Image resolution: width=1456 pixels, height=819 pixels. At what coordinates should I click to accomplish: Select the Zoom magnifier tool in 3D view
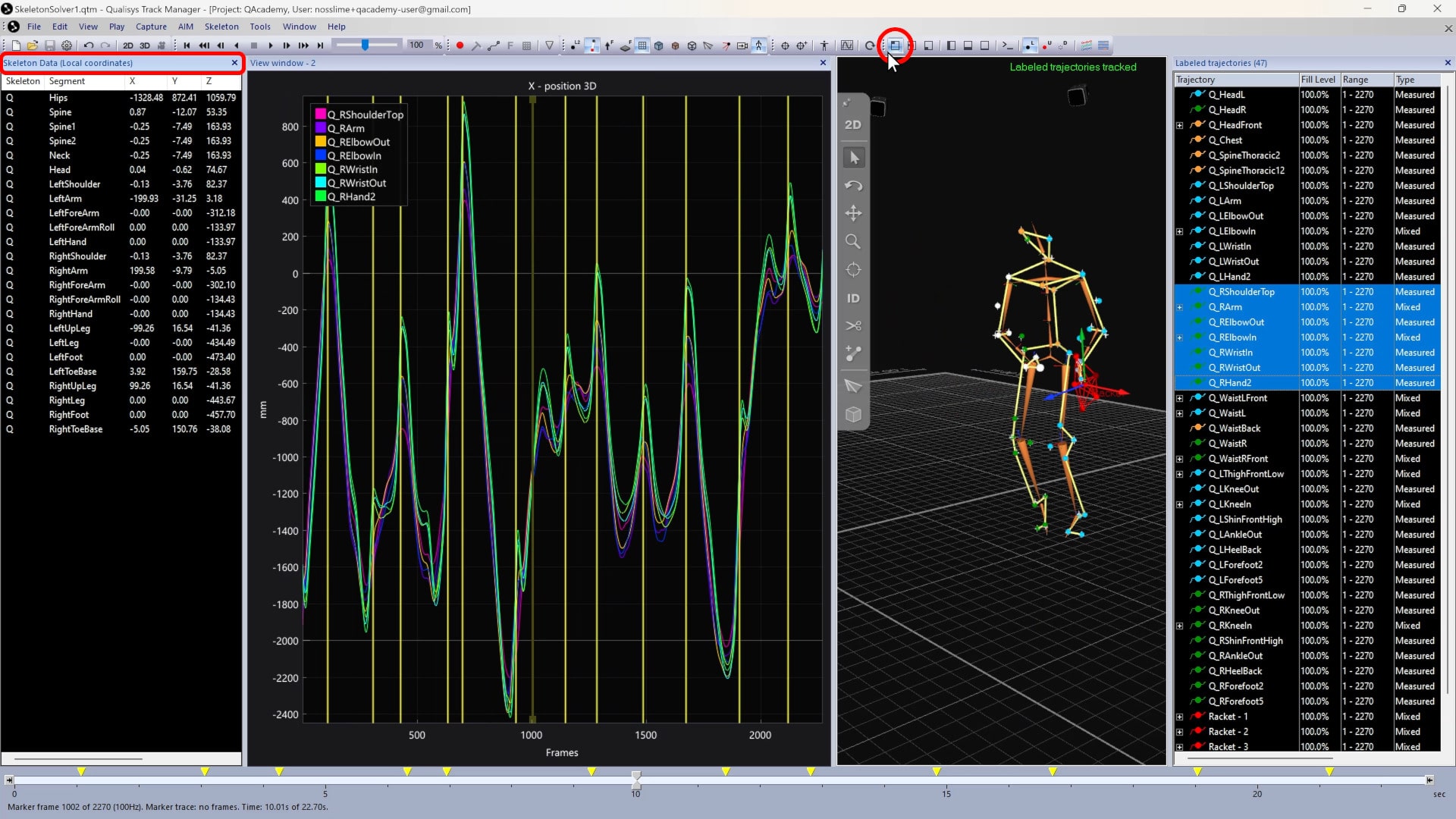point(853,242)
